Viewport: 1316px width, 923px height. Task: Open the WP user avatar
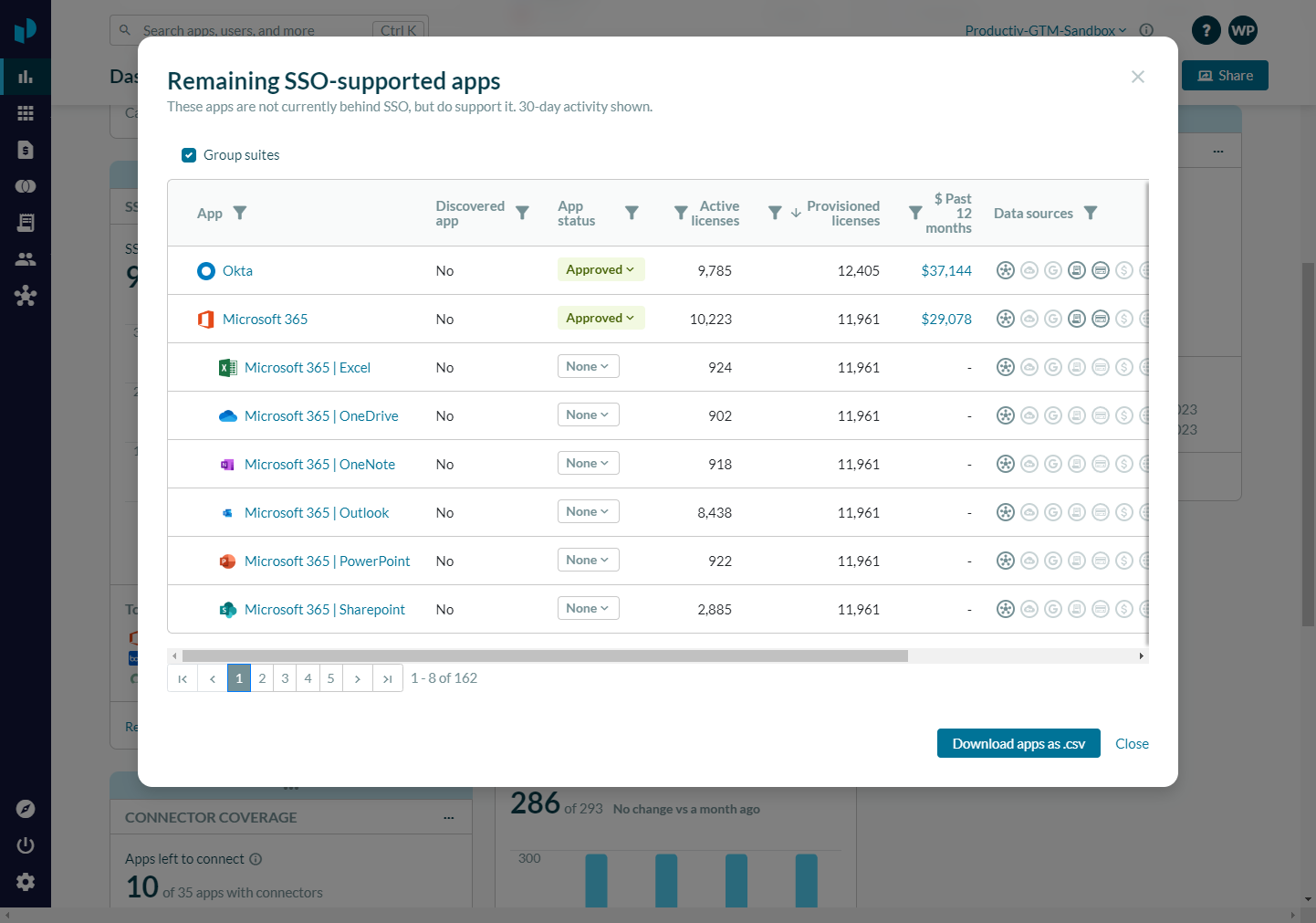coord(1243,30)
